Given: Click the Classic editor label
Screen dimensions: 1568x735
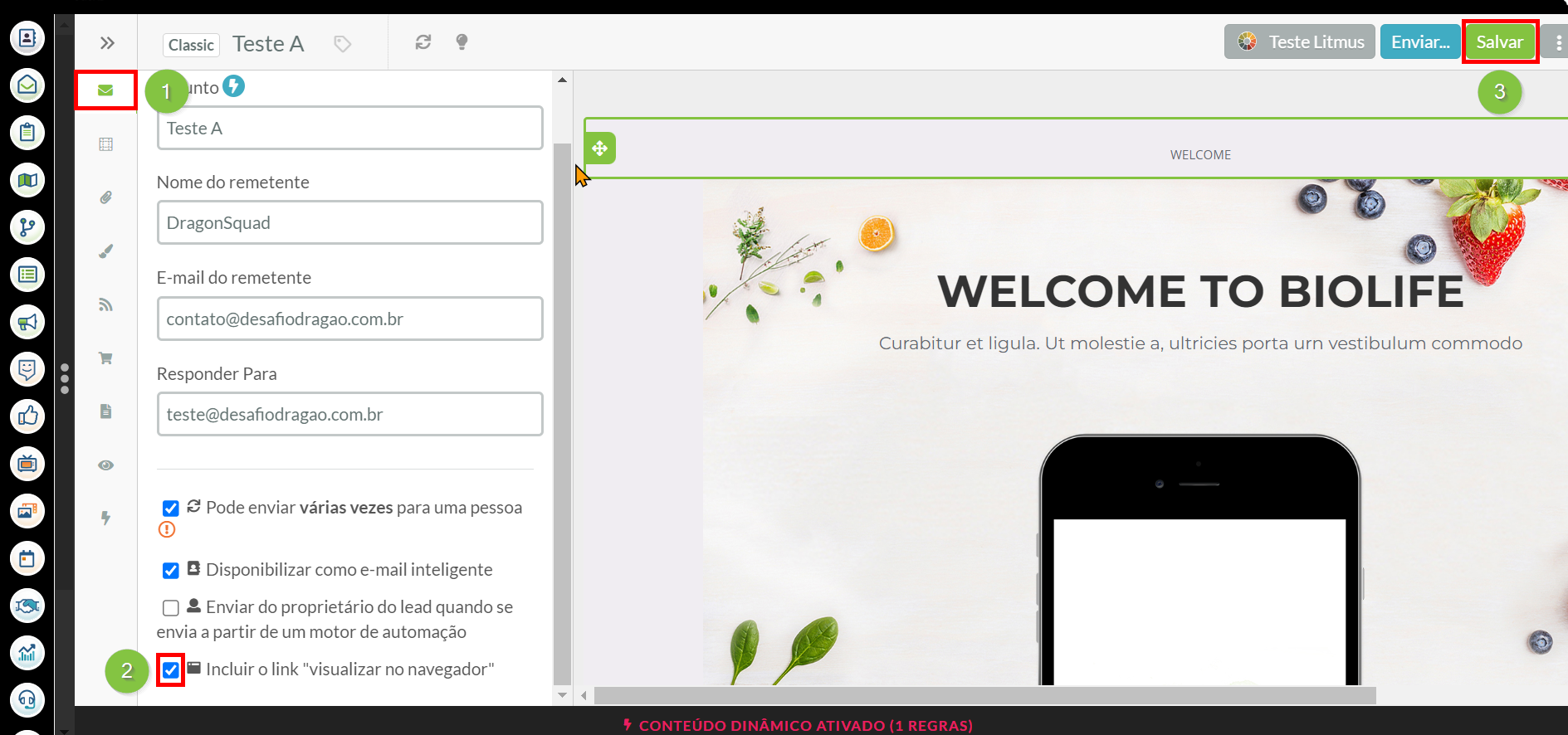Looking at the screenshot, I should (x=191, y=45).
